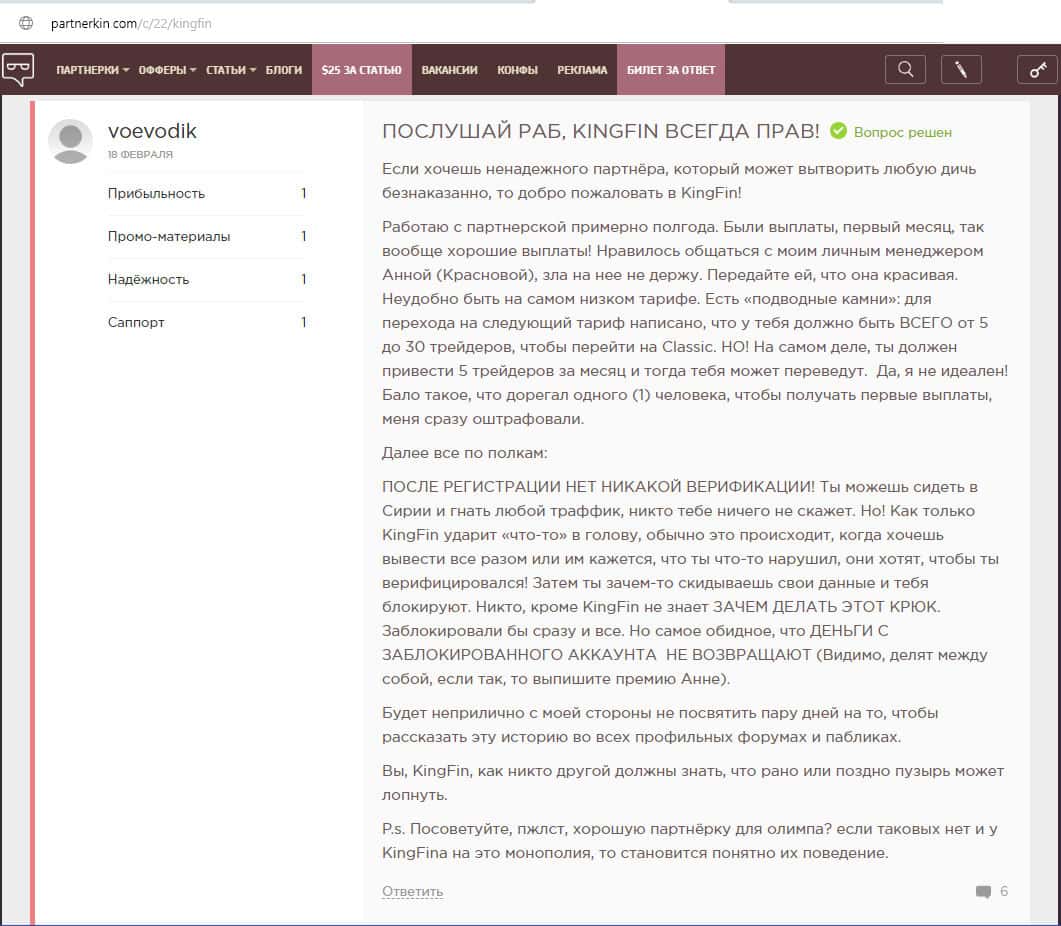
Task: Open the '$25 ЗА СТАТЬЮ' tab
Action: pyautogui.click(x=361, y=70)
